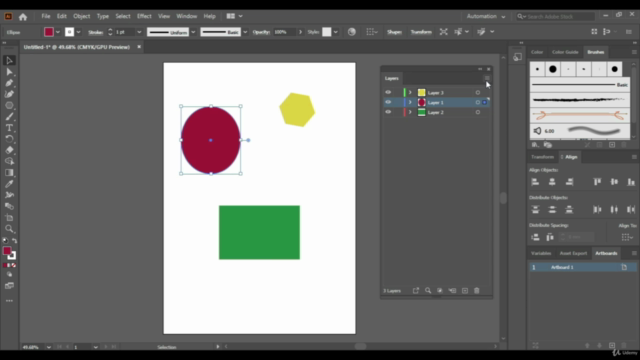Open the Effect menu

[x=144, y=16]
